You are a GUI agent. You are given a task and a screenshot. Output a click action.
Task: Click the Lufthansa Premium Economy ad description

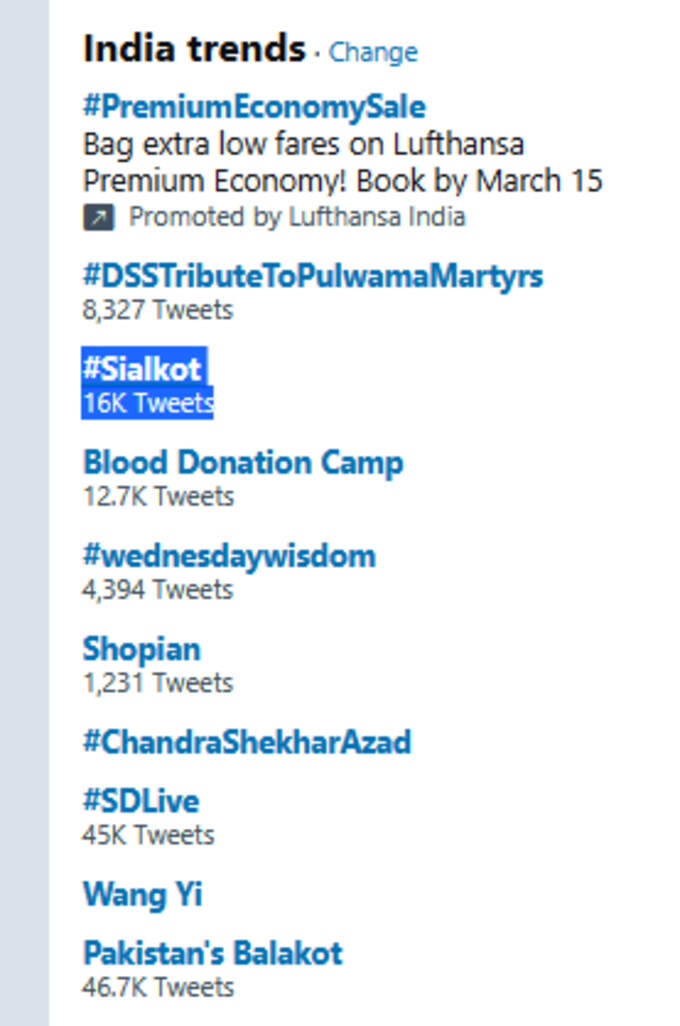(342, 162)
